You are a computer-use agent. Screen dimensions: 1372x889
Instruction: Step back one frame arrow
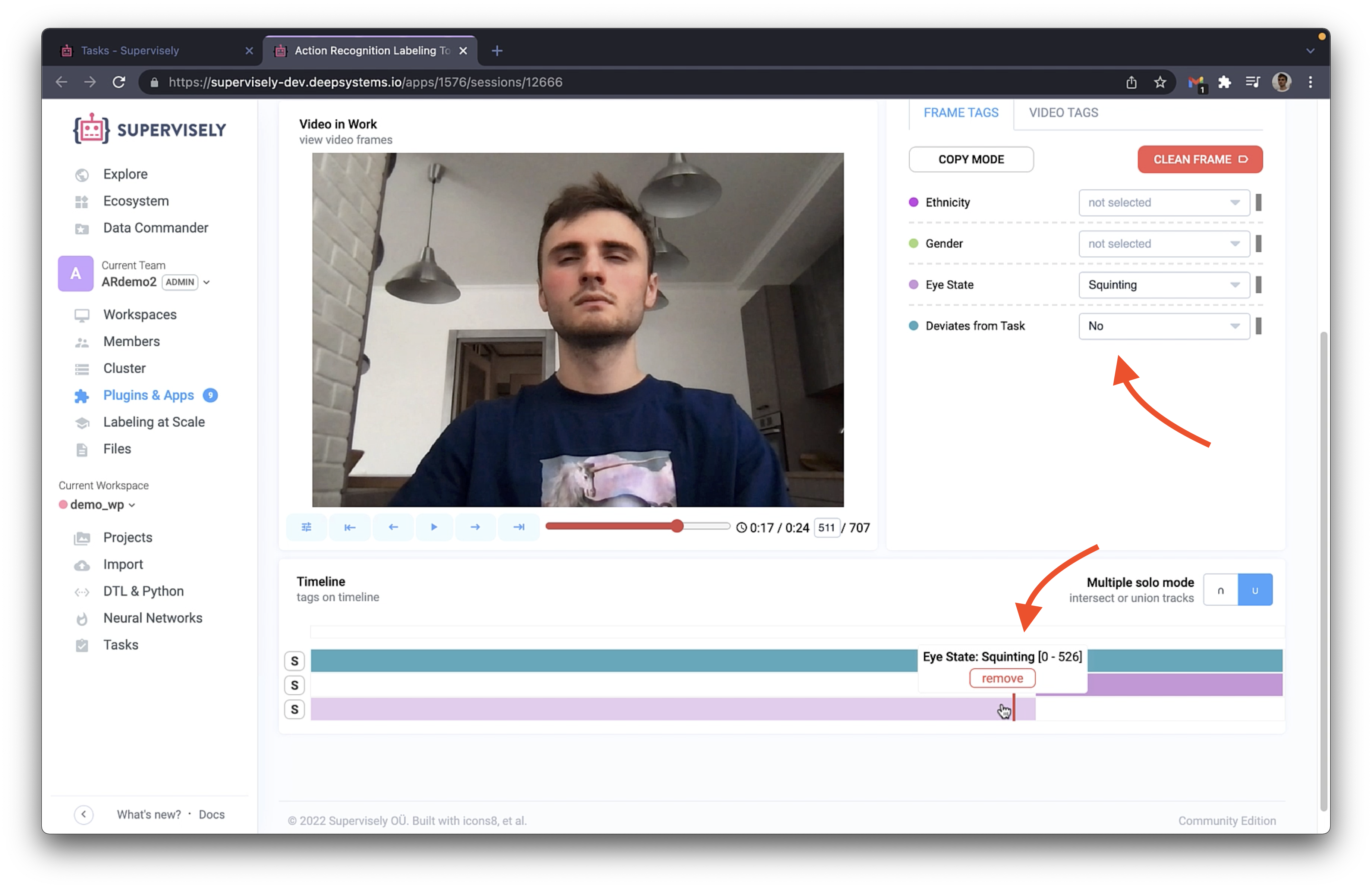tap(393, 527)
